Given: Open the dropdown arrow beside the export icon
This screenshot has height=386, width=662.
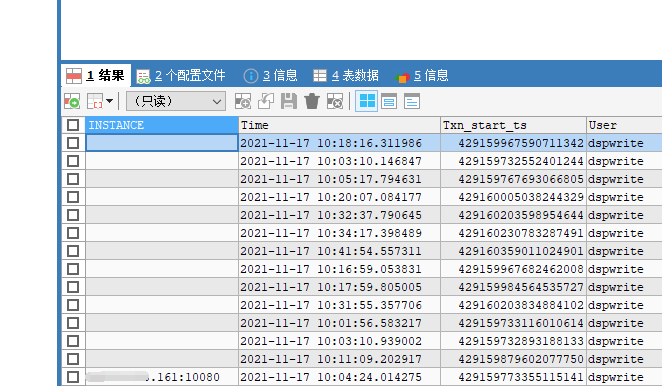Looking at the screenshot, I should point(109,101).
